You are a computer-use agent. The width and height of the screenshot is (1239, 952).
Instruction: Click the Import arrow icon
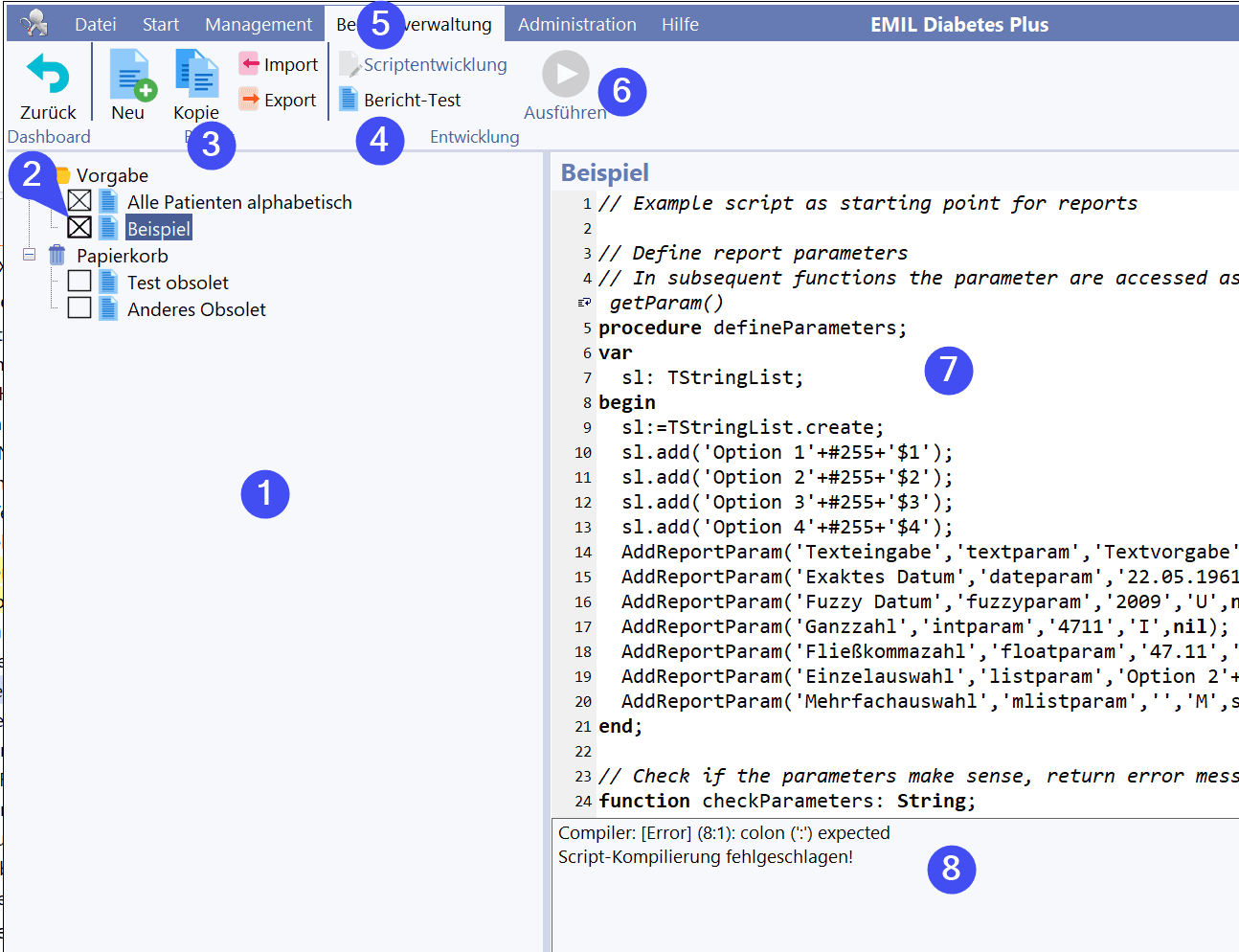tap(249, 64)
